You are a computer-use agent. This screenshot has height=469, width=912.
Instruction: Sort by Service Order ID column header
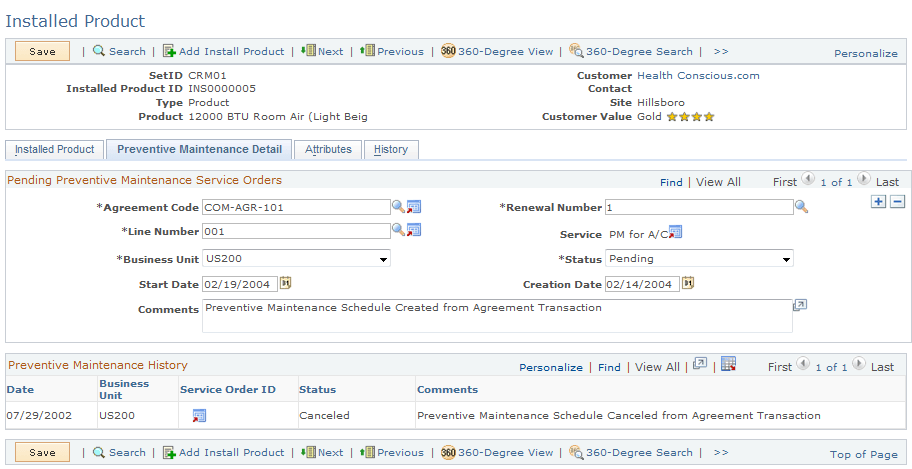tap(228, 389)
